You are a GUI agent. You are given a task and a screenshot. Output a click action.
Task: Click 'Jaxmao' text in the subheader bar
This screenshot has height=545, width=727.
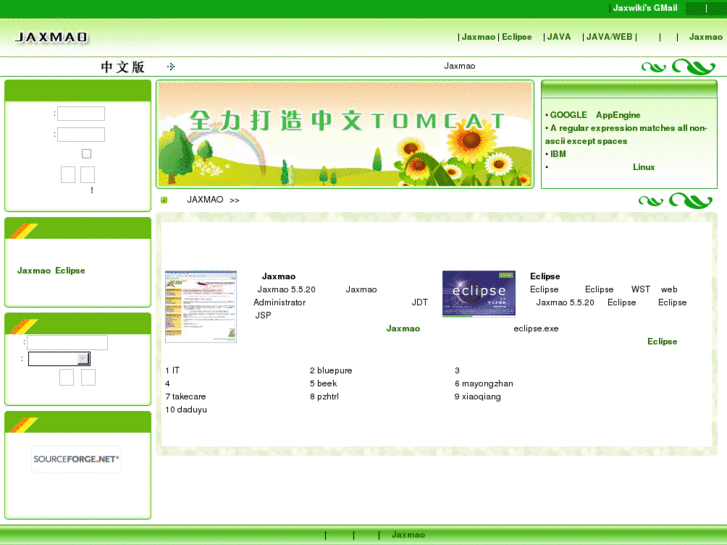(x=459, y=66)
